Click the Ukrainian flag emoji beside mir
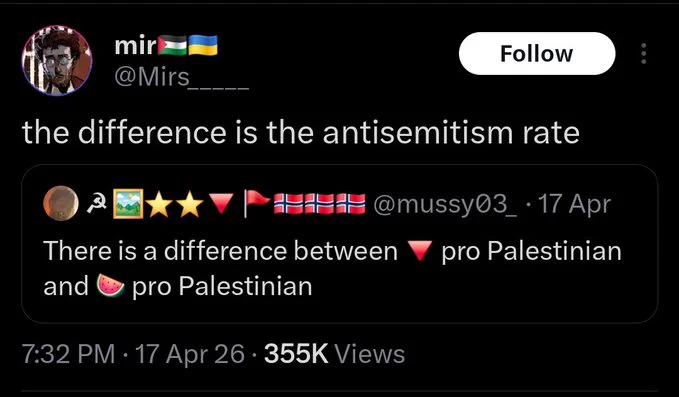The width and height of the screenshot is (679, 397). pyautogui.click(x=203, y=45)
